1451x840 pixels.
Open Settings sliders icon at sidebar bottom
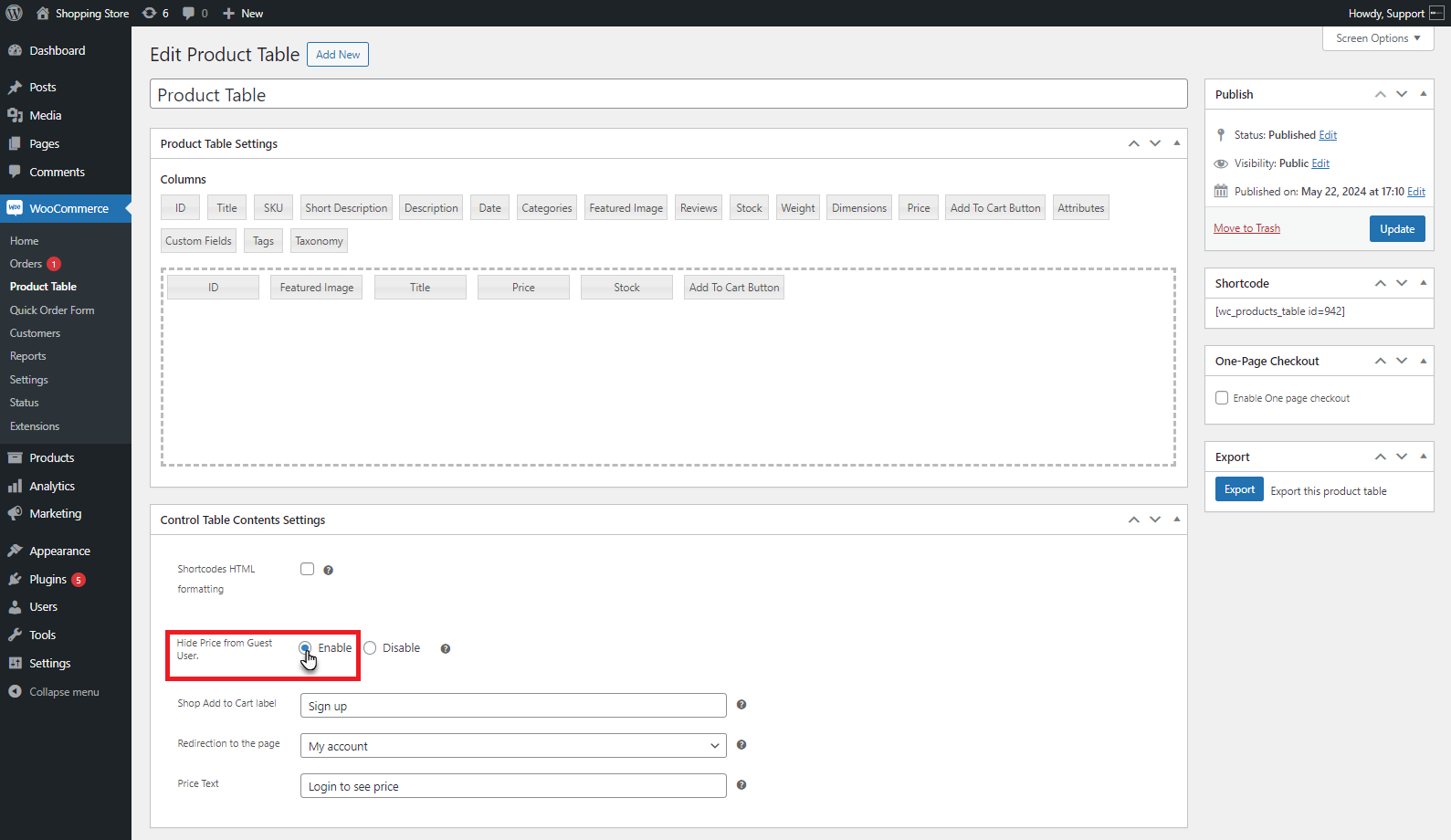[x=15, y=664]
